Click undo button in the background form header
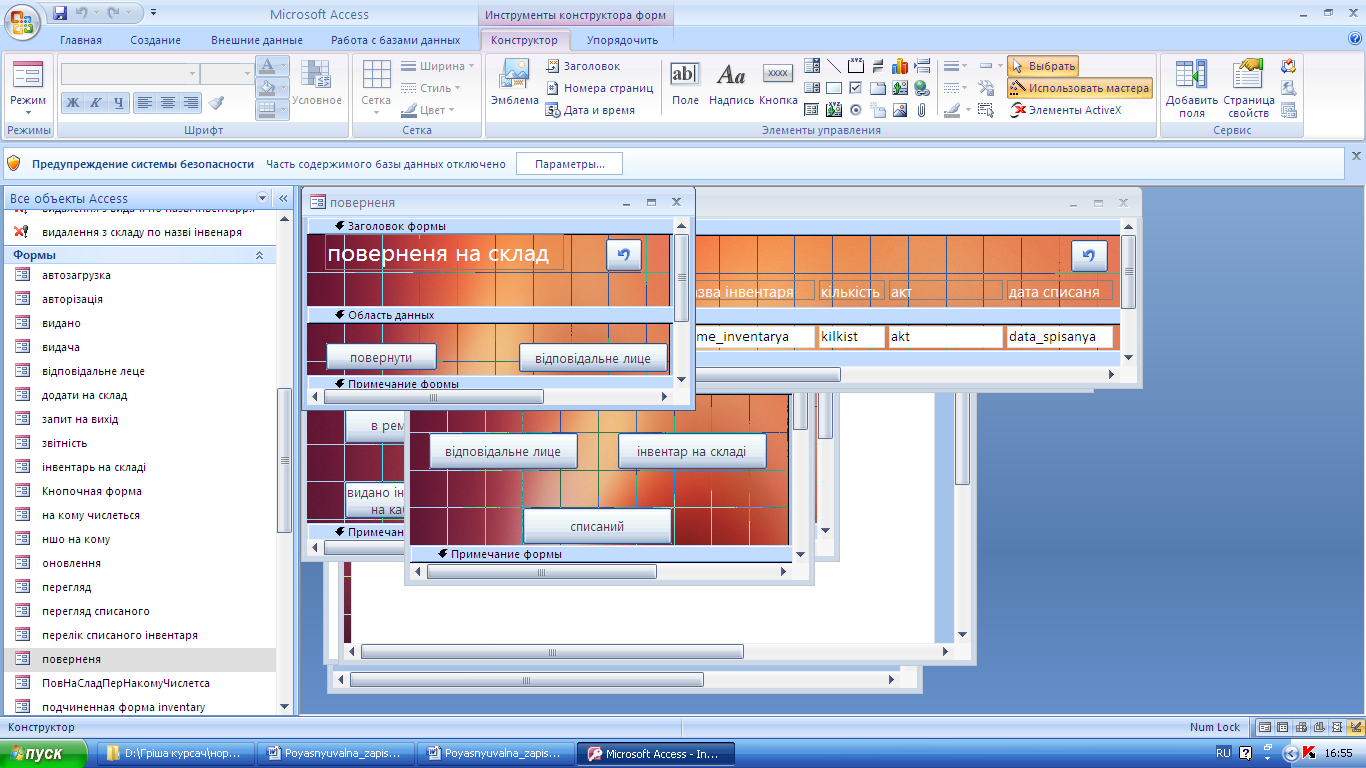The height and width of the screenshot is (768, 1366). (x=1089, y=256)
